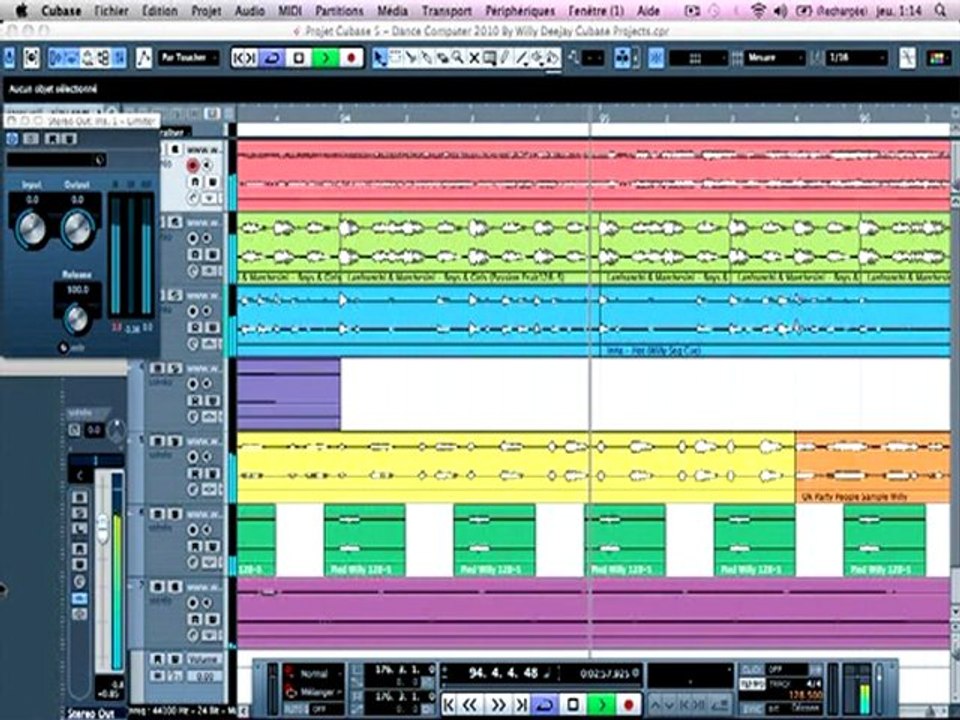960x720 pixels.
Task: Click the 94. 4. 4. 48 position display
Action: tap(503, 674)
